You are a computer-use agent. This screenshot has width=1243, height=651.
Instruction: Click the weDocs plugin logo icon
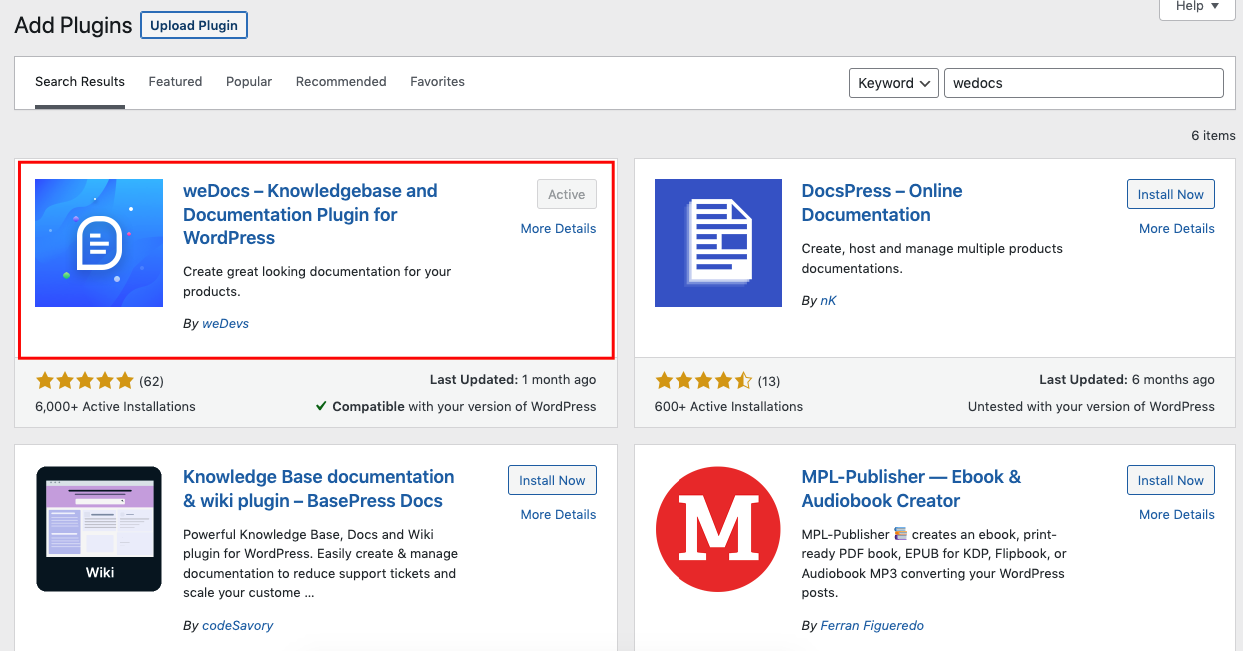[99, 243]
